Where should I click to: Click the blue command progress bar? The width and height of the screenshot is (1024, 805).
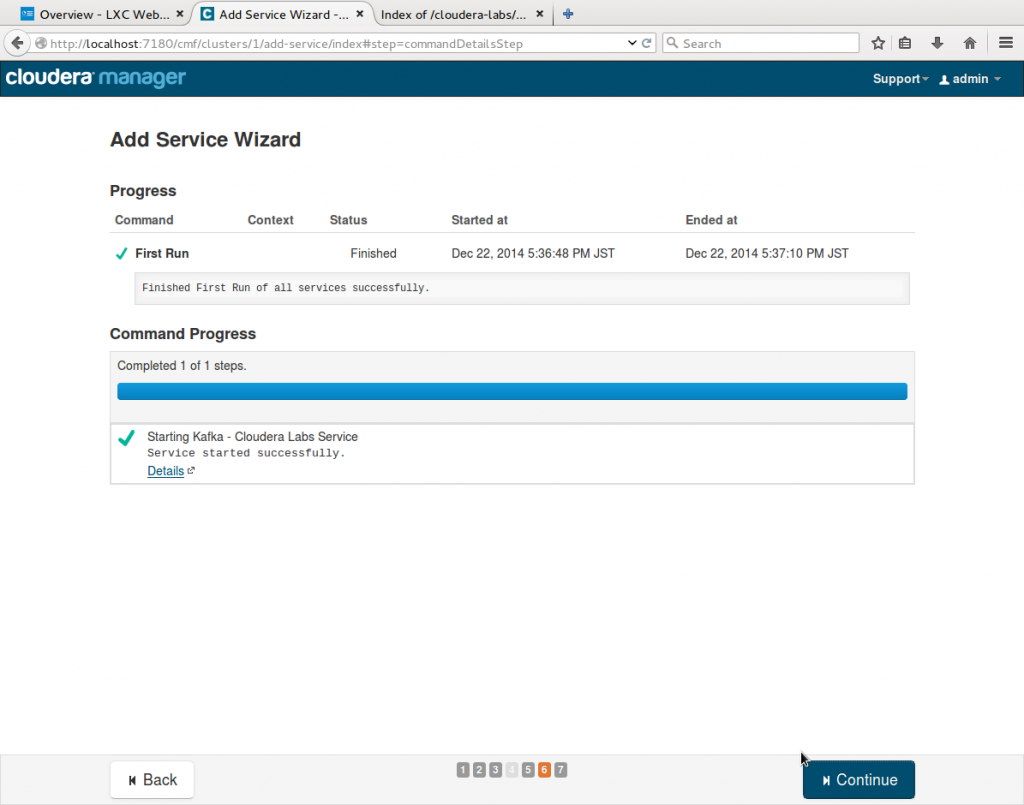pos(512,391)
